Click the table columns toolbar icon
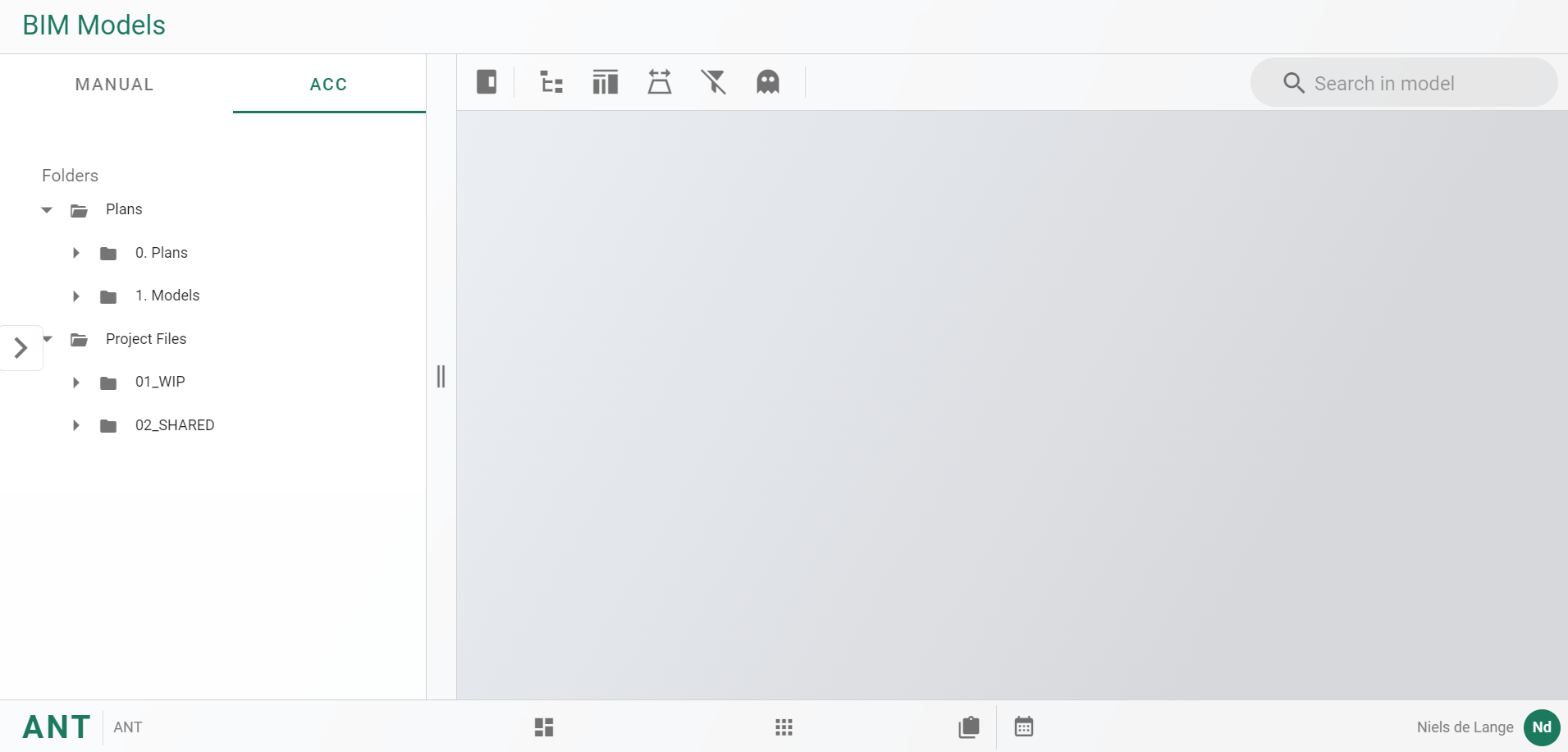This screenshot has height=752, width=1568. point(606,82)
